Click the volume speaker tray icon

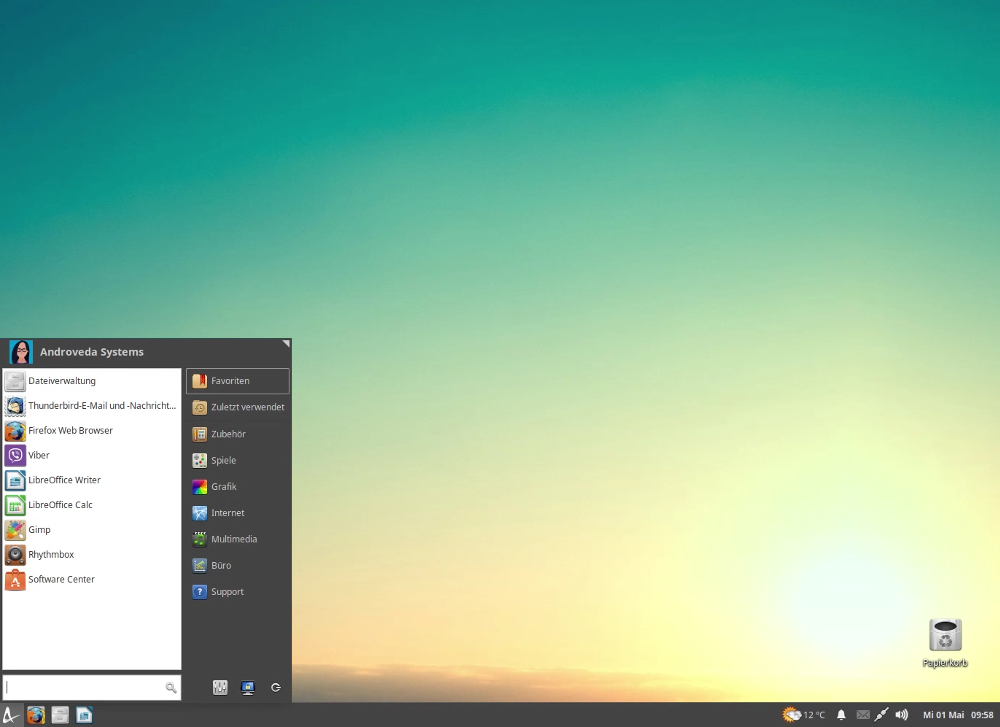point(902,715)
